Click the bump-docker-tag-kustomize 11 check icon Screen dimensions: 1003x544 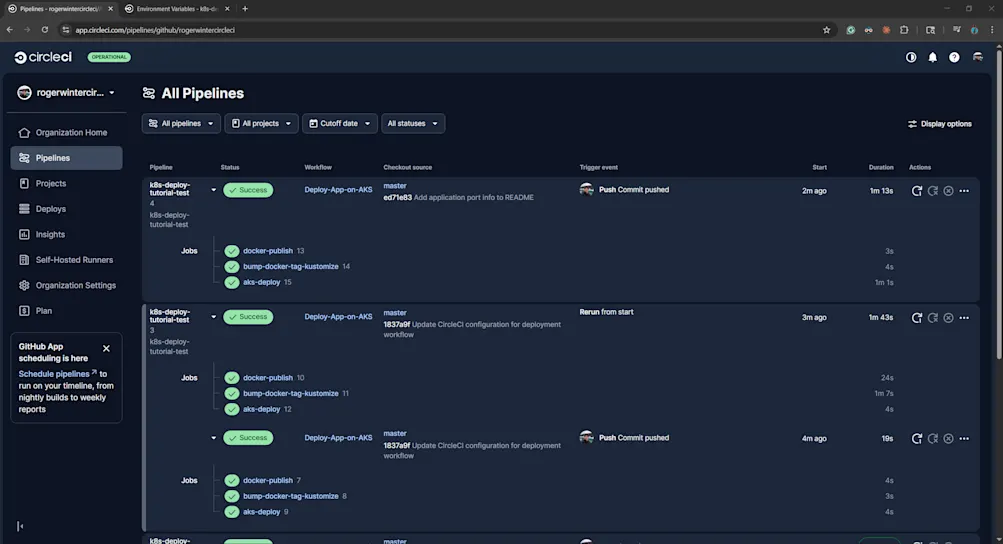click(232, 394)
